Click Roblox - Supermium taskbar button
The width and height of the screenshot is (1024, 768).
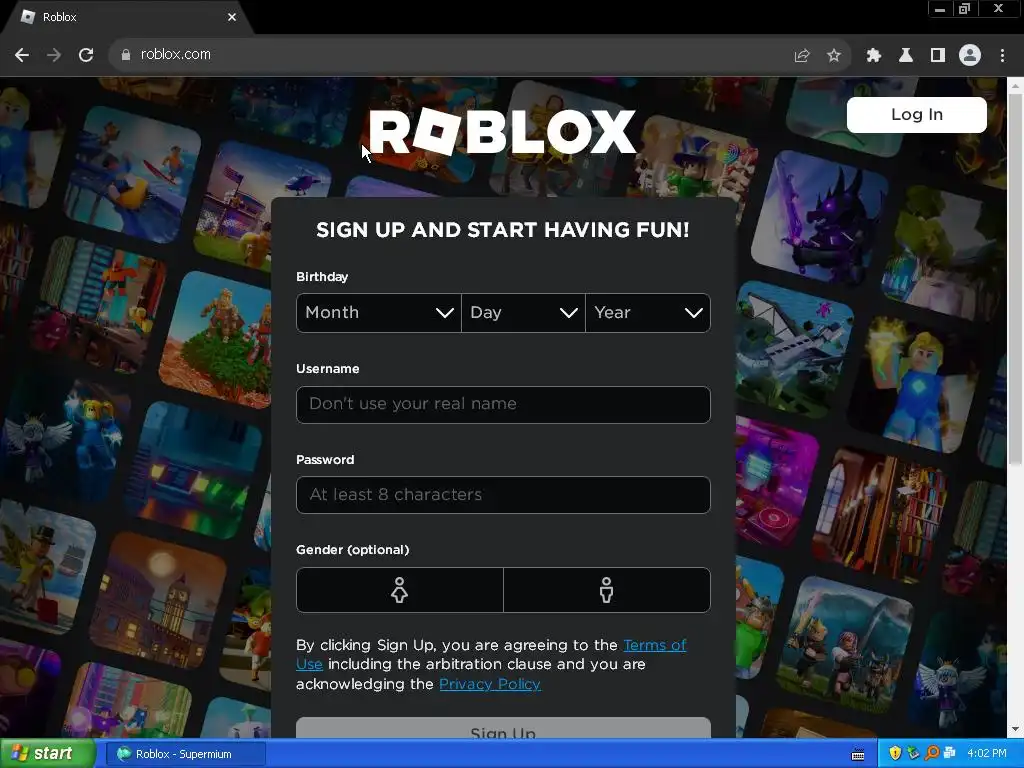click(185, 754)
